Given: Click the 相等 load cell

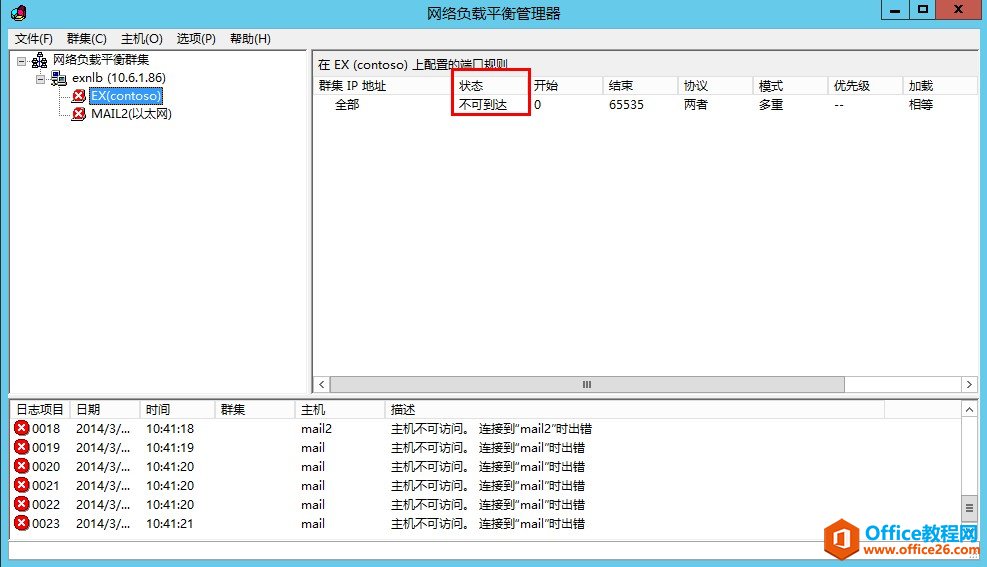Looking at the screenshot, I should pyautogui.click(x=920, y=104).
